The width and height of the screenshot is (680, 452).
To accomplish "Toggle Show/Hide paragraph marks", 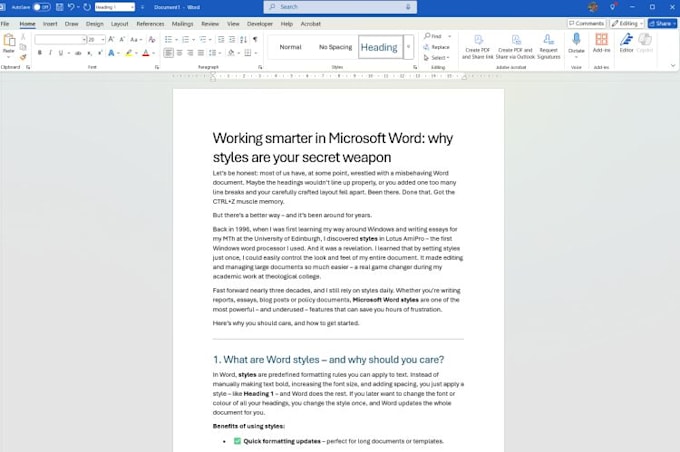I will 255,39.
